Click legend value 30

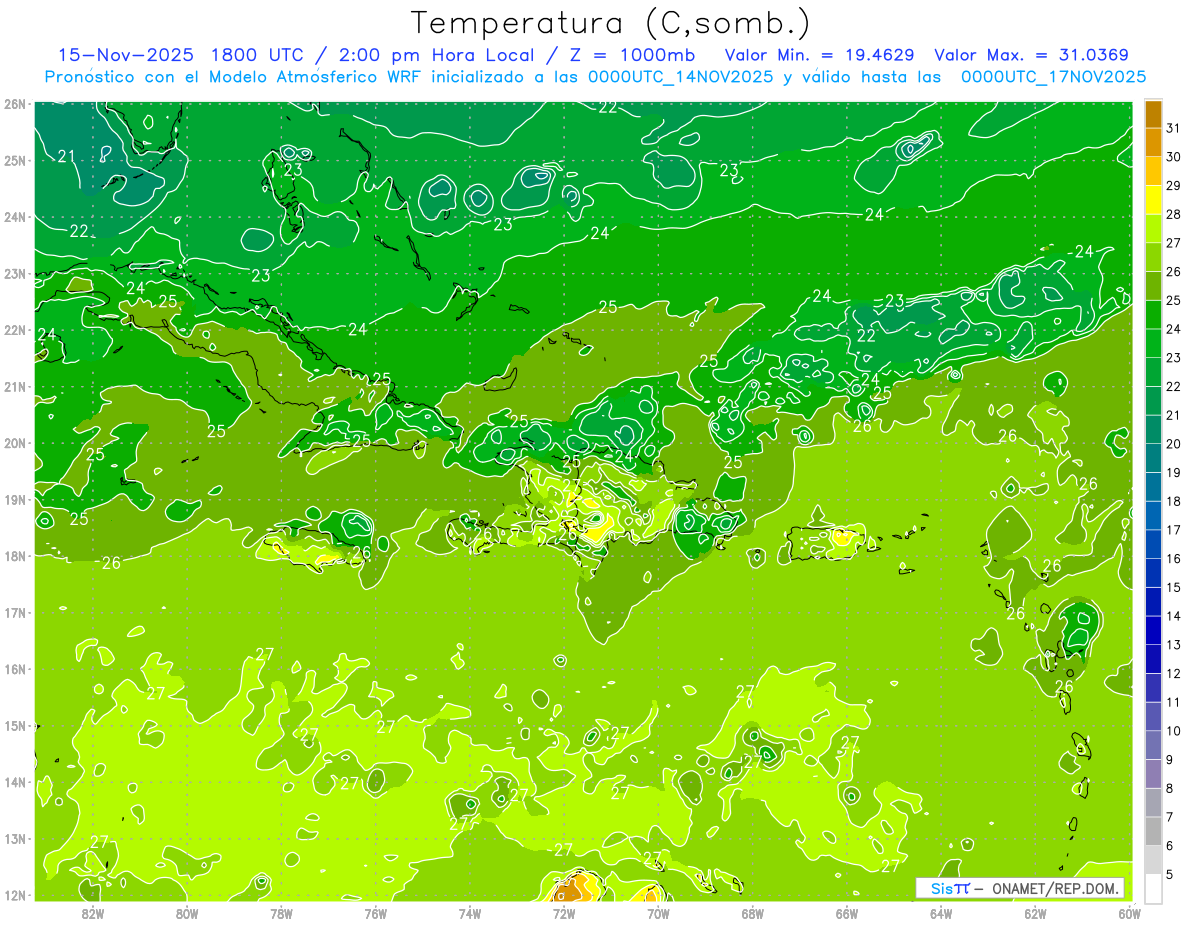(x=1174, y=157)
